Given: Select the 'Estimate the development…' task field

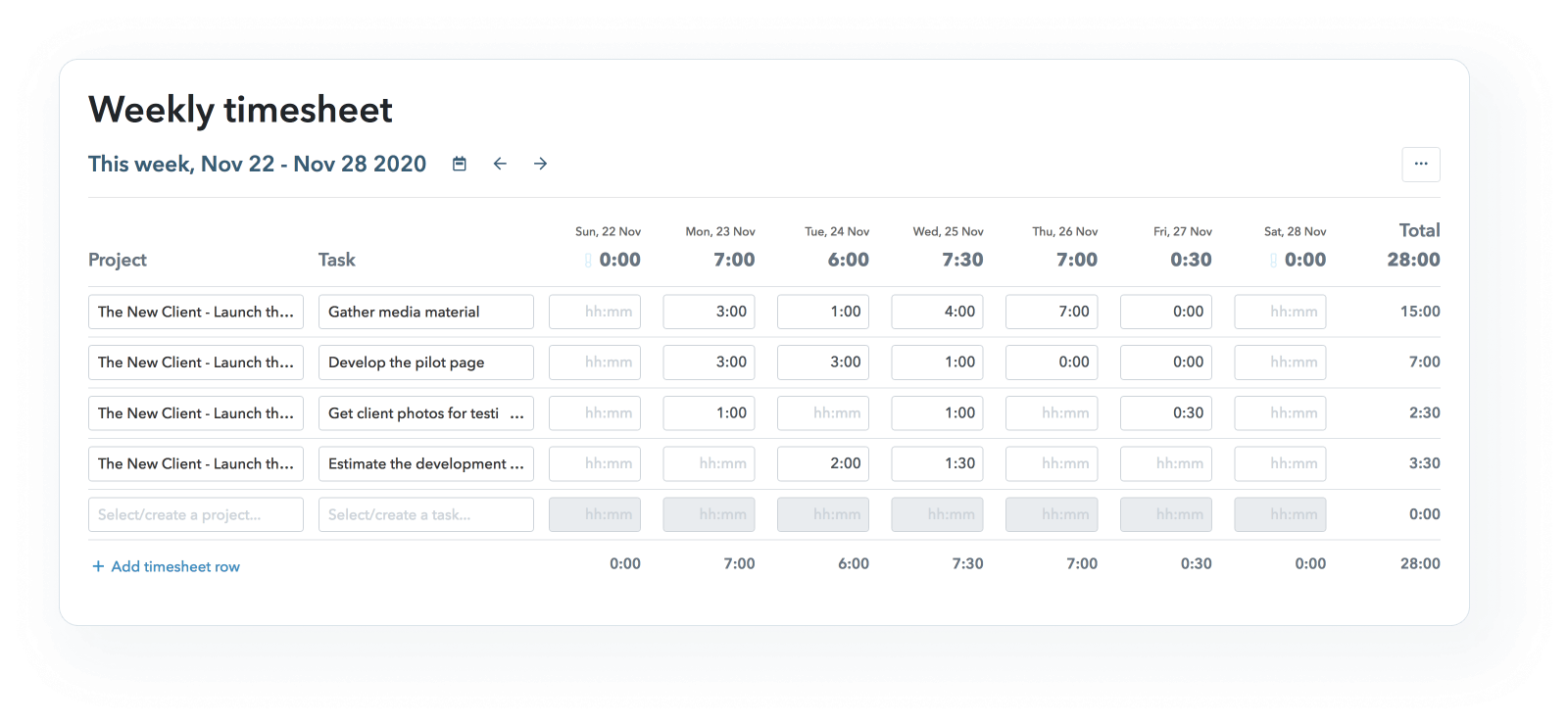Looking at the screenshot, I should (426, 463).
